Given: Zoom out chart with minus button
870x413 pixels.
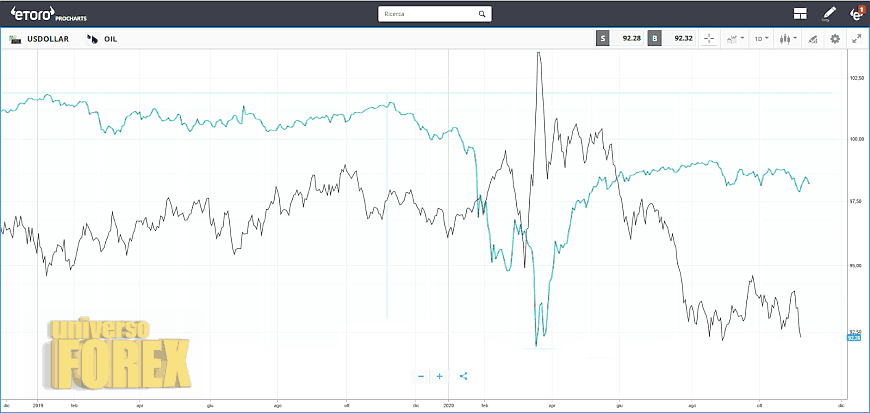Looking at the screenshot, I should tap(421, 376).
